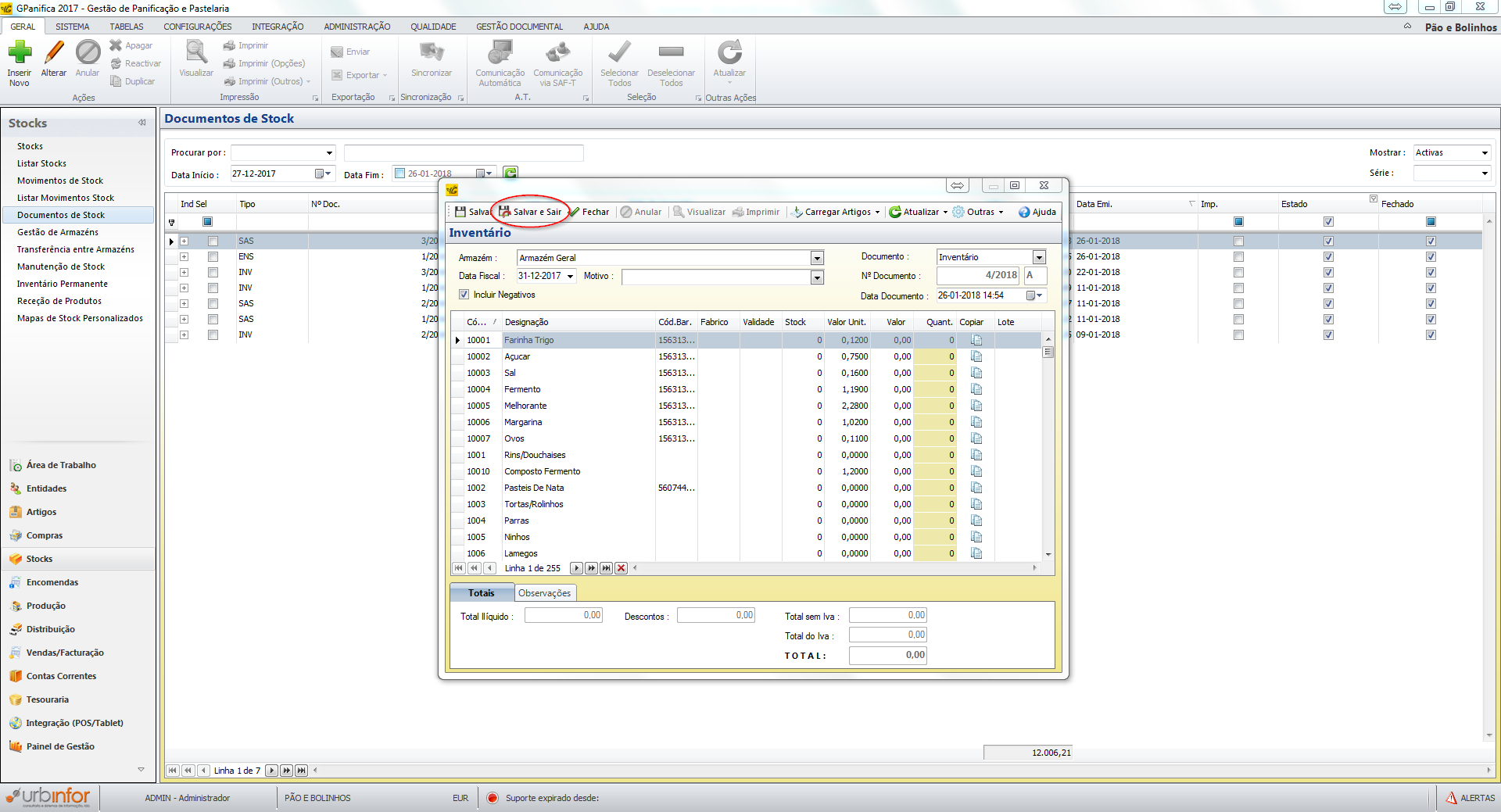
Task: Click the Inserir Novo green plus icon
Action: pyautogui.click(x=20, y=53)
